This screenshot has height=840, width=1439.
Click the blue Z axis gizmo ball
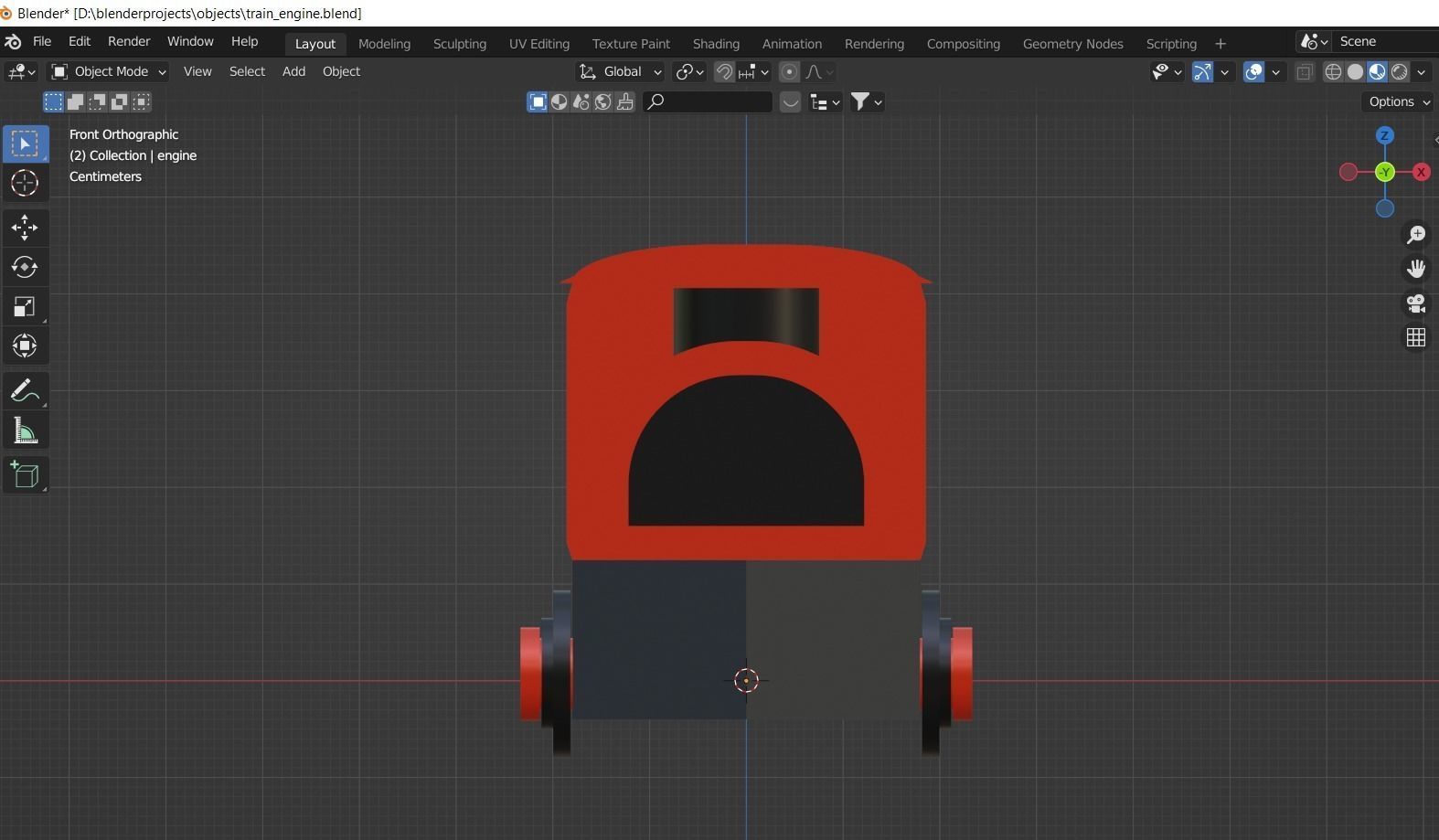coord(1385,135)
